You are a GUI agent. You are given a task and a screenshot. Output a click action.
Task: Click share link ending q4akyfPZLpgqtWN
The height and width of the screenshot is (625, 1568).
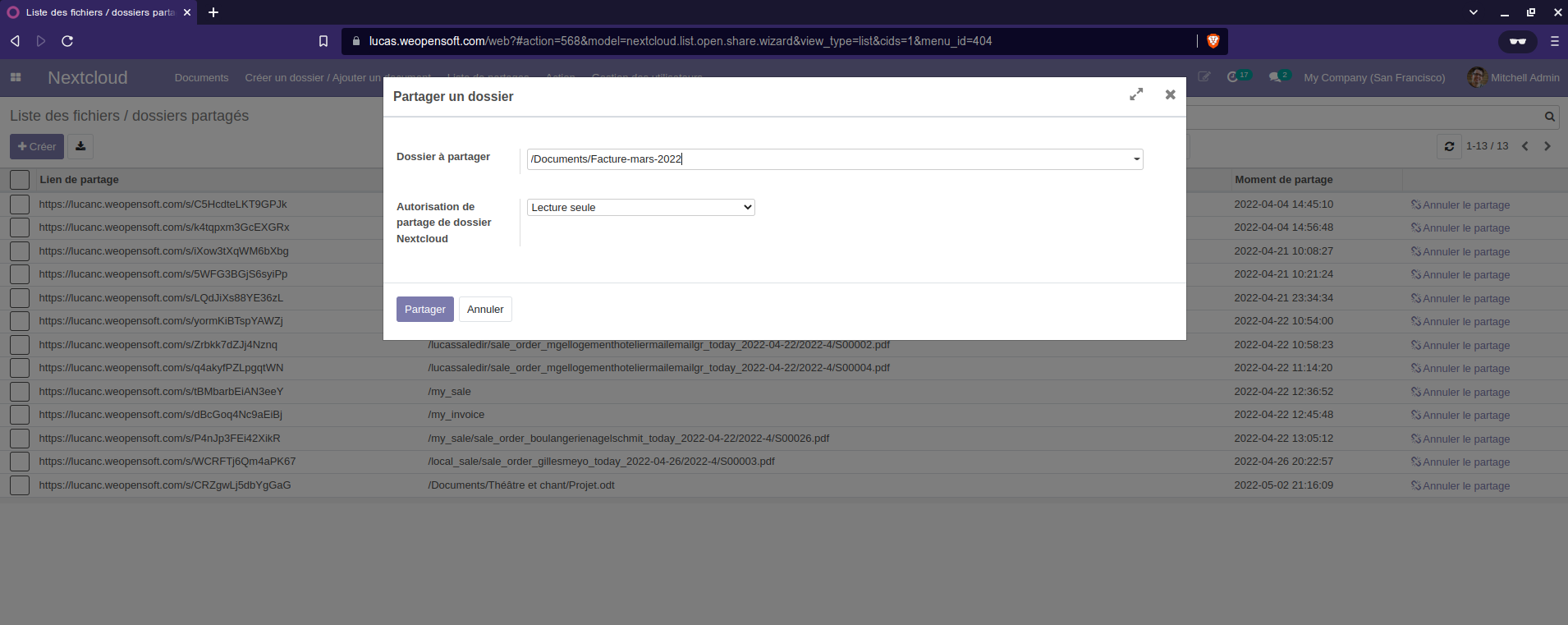(161, 368)
